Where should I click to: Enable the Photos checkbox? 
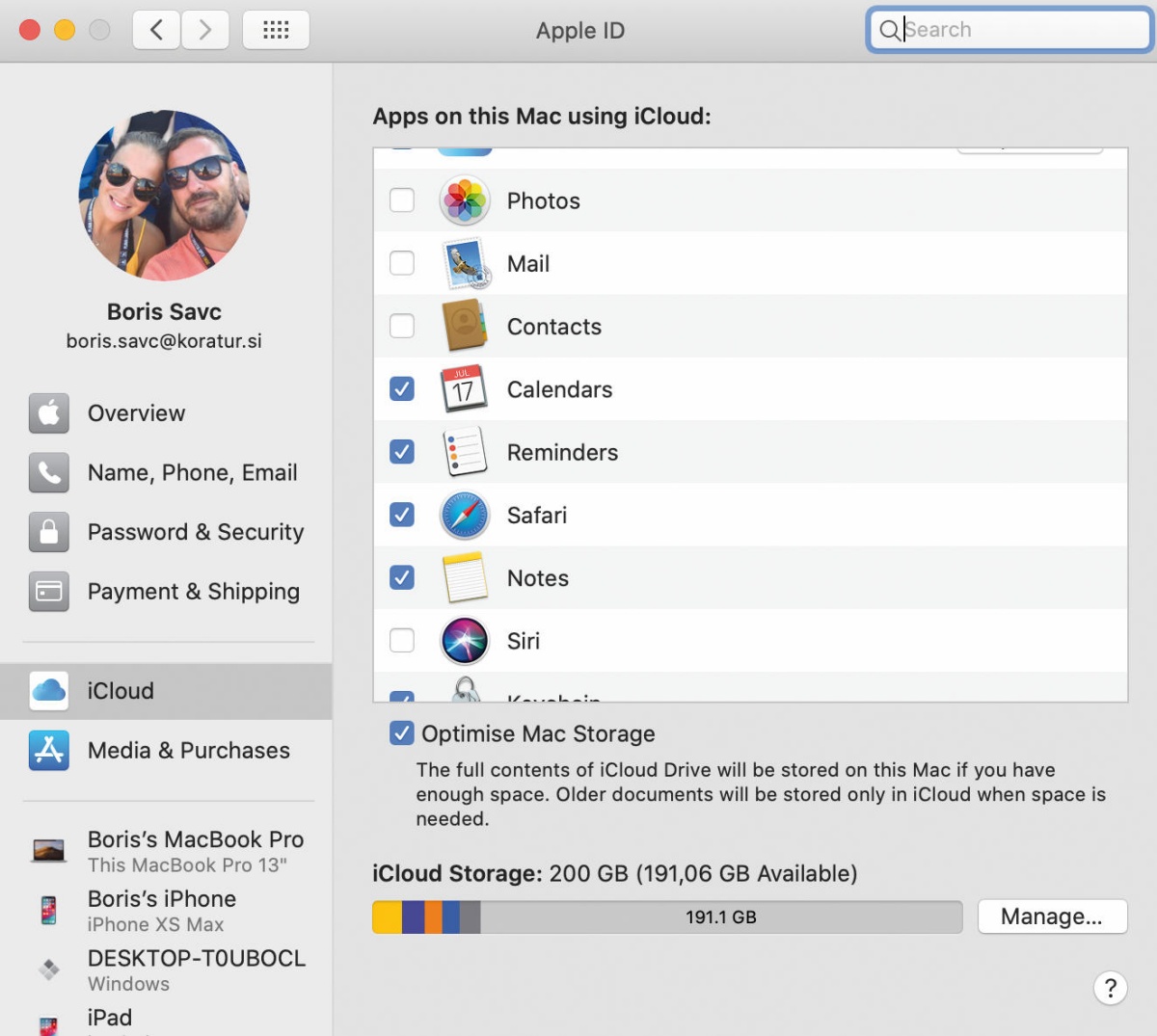[x=402, y=200]
